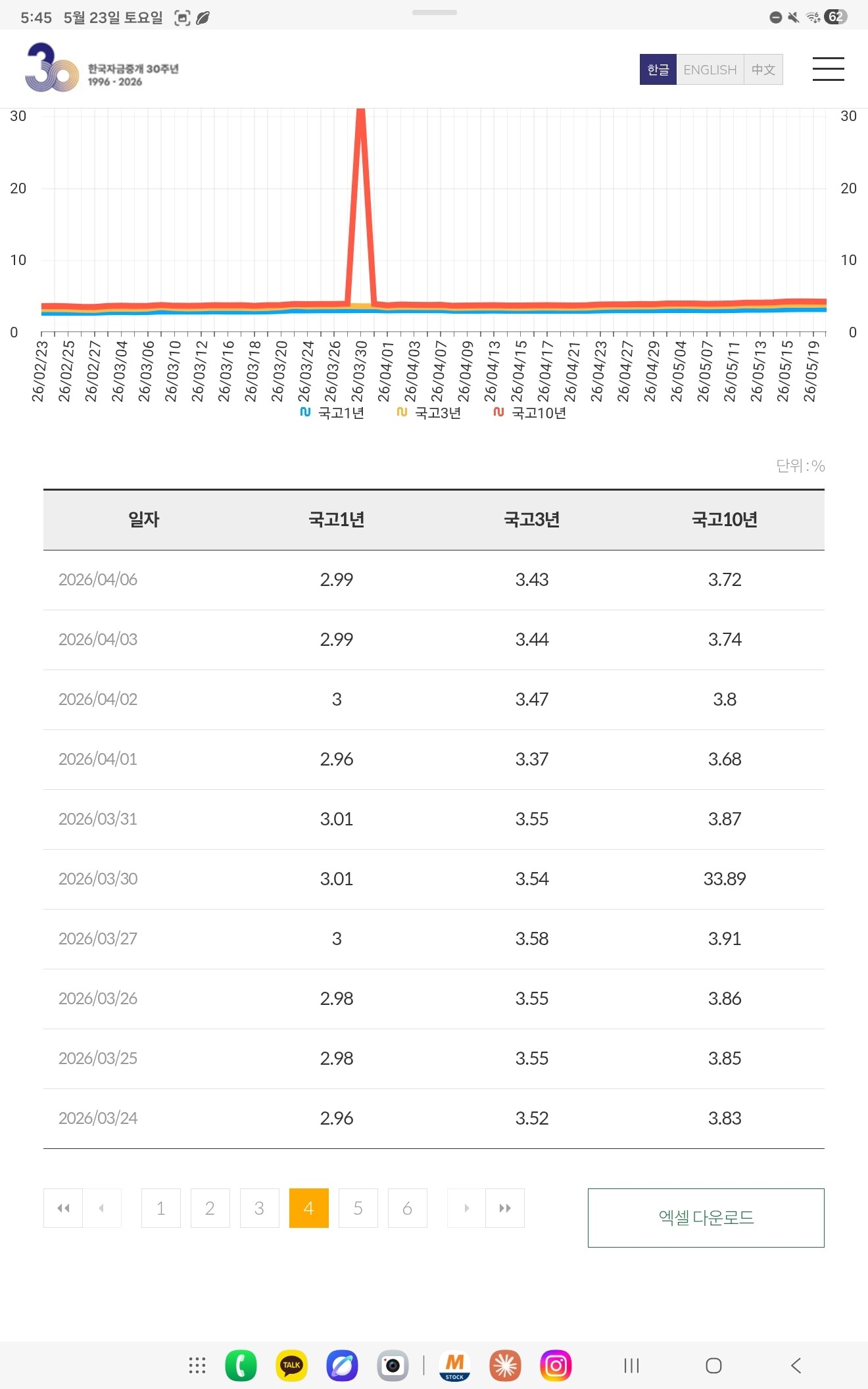Open the app drawer grid icon
868x1389 pixels.
[197, 1365]
